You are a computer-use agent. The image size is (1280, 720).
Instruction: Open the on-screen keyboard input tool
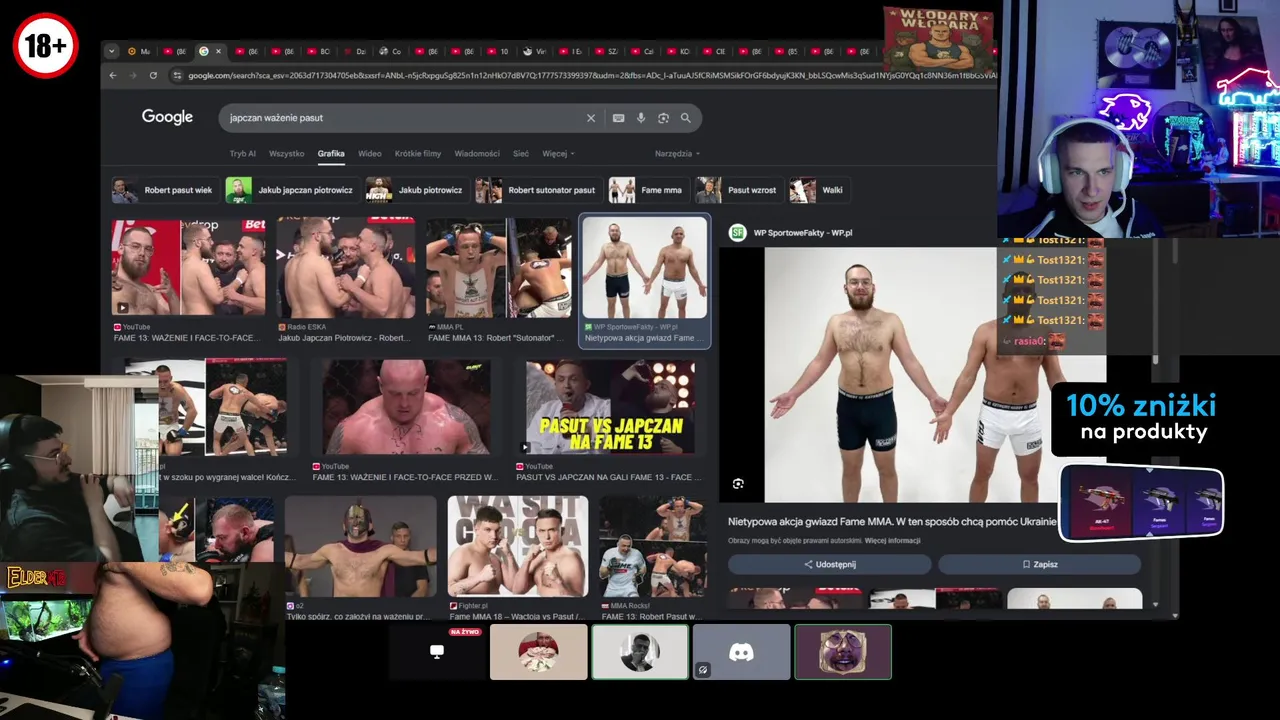click(618, 118)
